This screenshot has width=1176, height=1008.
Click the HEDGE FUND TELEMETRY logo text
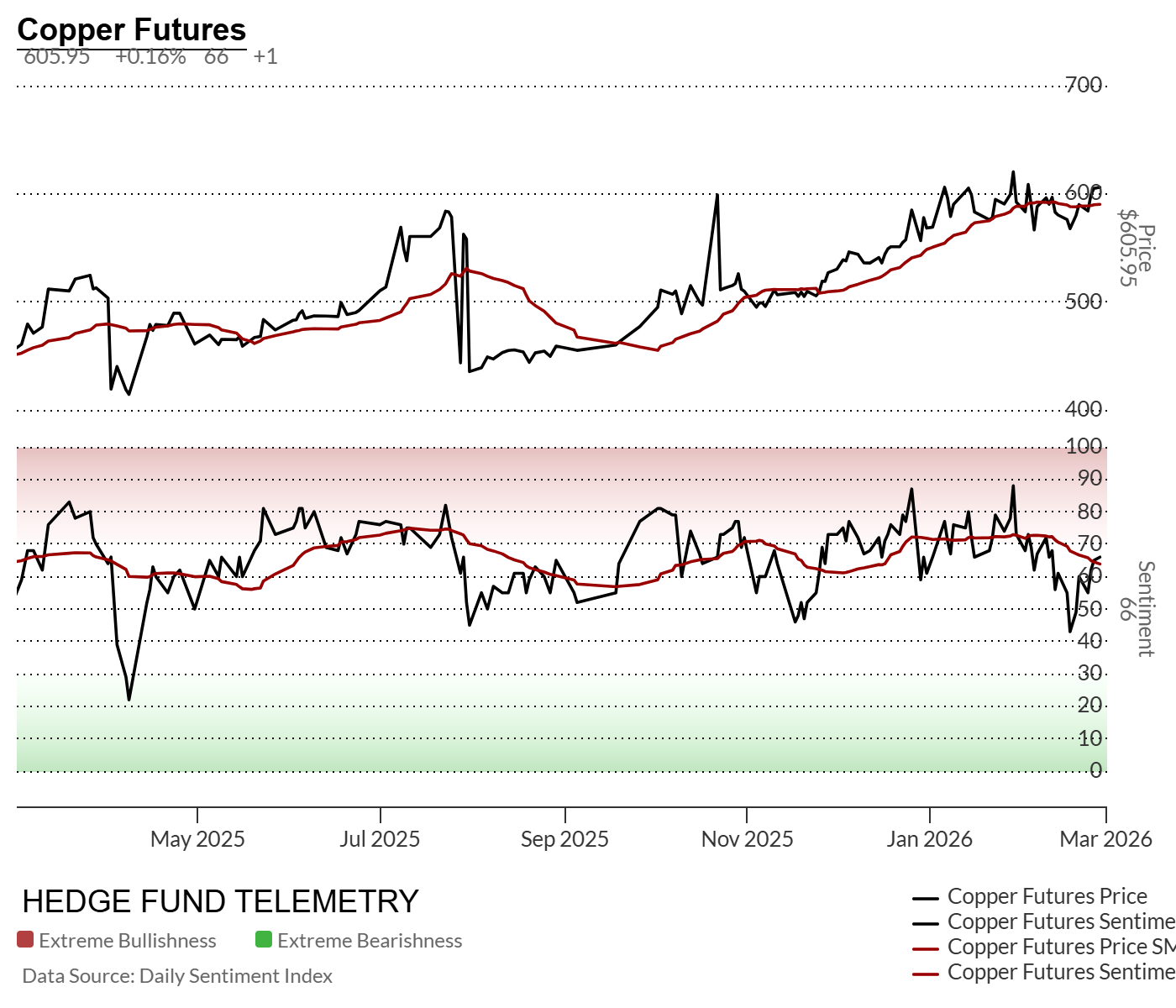pos(220,901)
